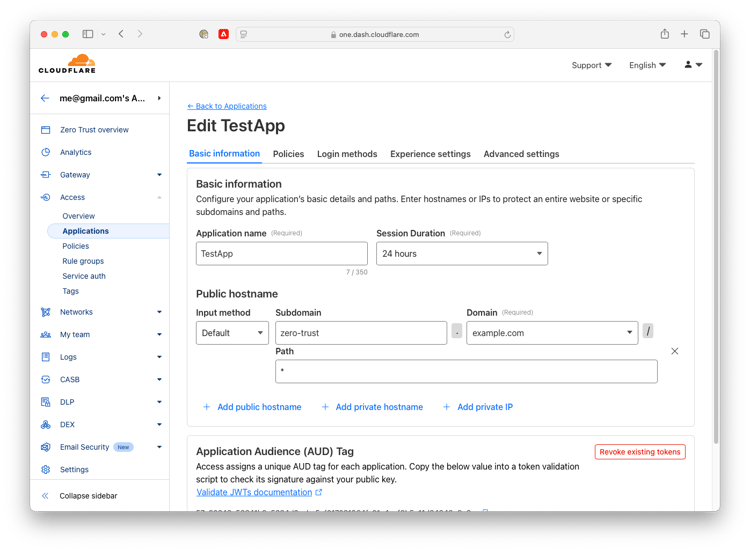Screen dimensions: 750x551
Task: Click the Safari share icon
Action: [x=664, y=34]
